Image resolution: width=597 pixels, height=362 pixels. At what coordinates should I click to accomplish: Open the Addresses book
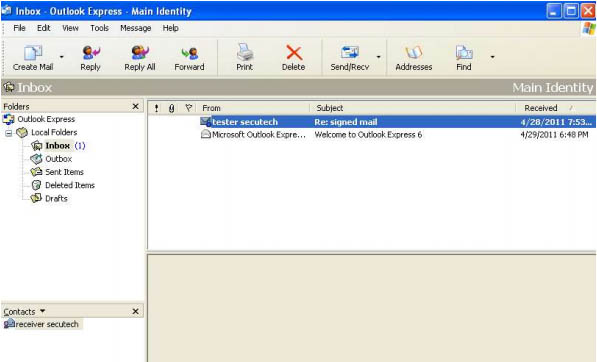pyautogui.click(x=413, y=58)
